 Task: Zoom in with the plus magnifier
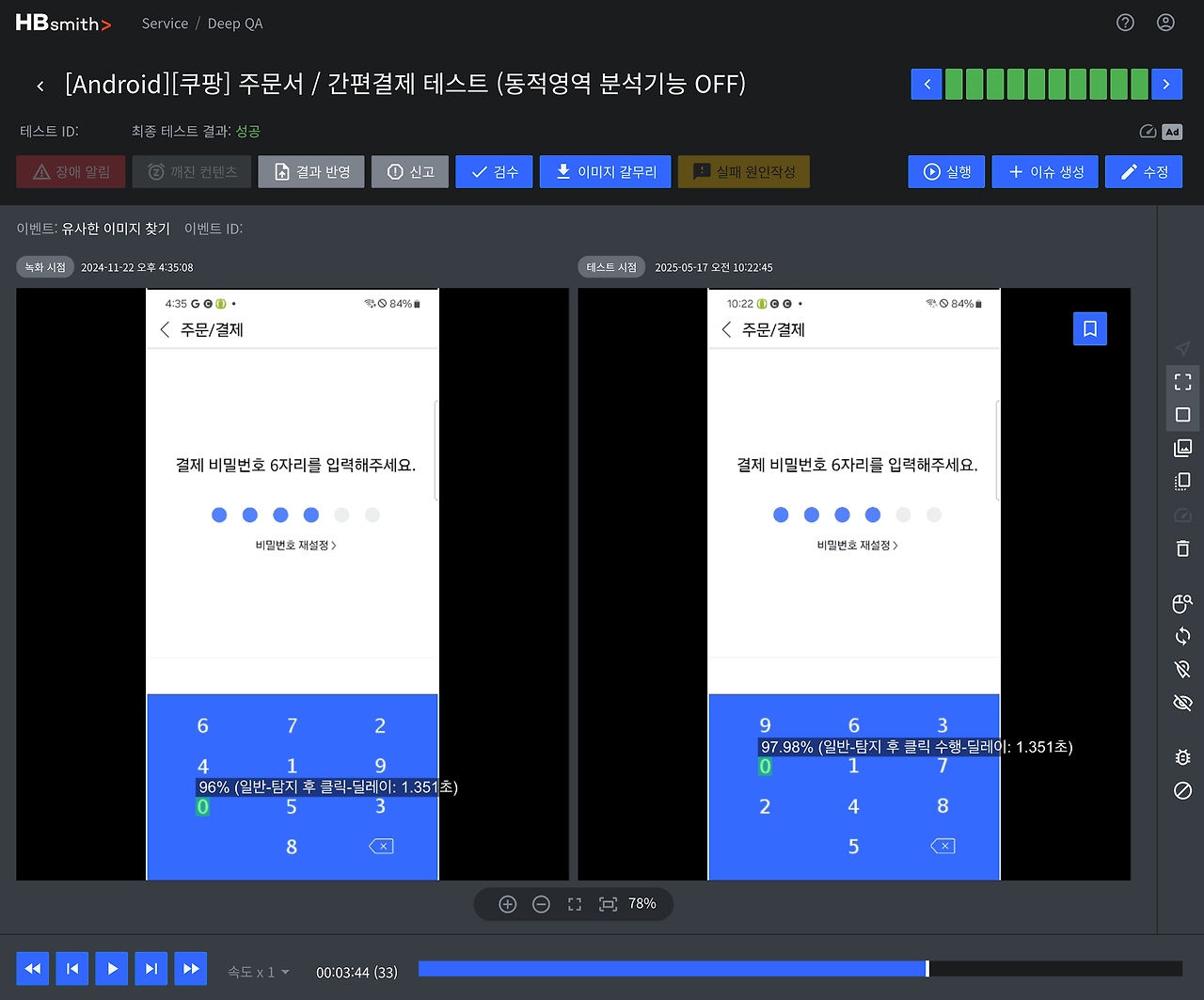point(508,904)
